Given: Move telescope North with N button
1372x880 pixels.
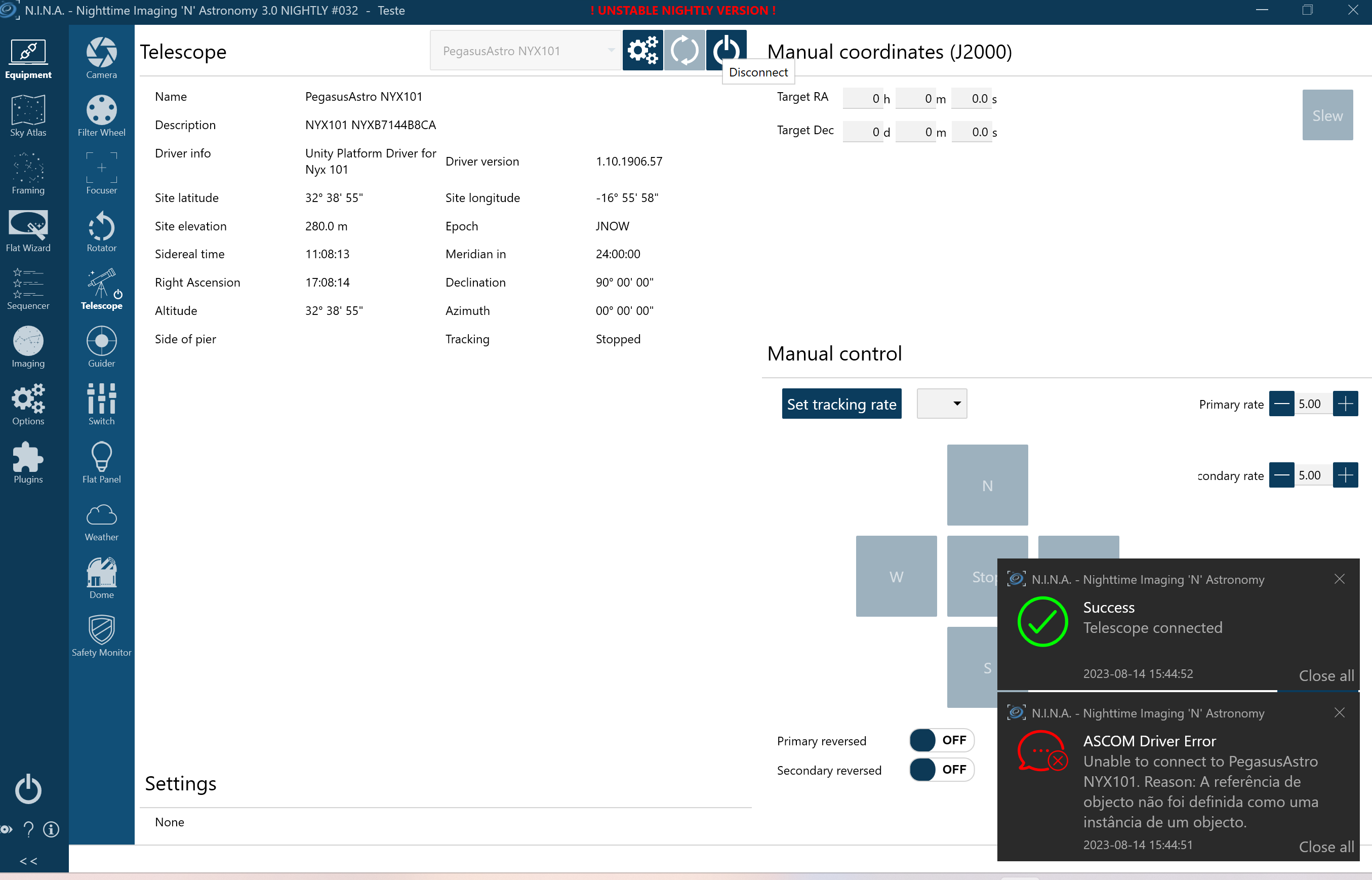Looking at the screenshot, I should tap(987, 485).
